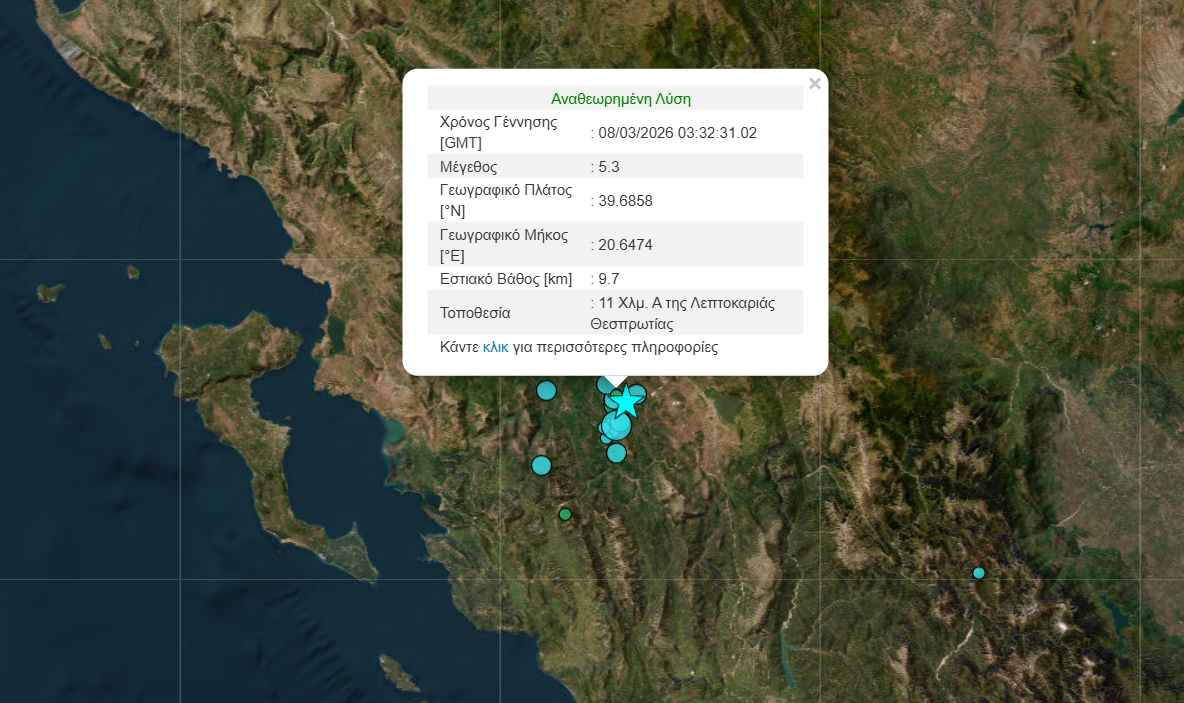Click the origin time 08/03/2026 03:32:31.02
This screenshot has width=1184, height=703.
point(676,133)
